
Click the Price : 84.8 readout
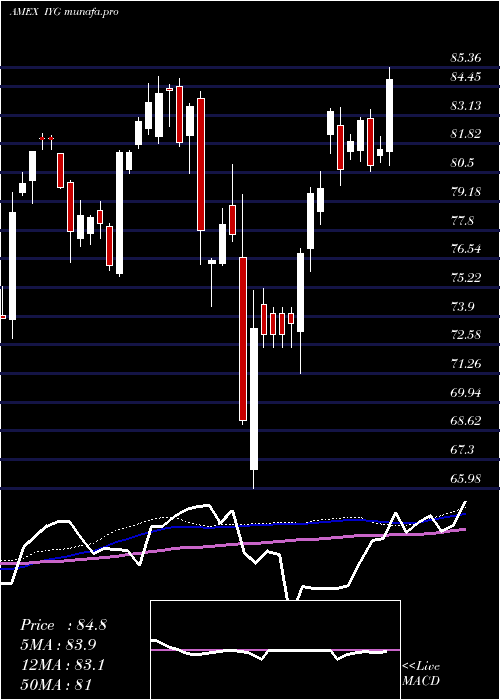pos(63,625)
